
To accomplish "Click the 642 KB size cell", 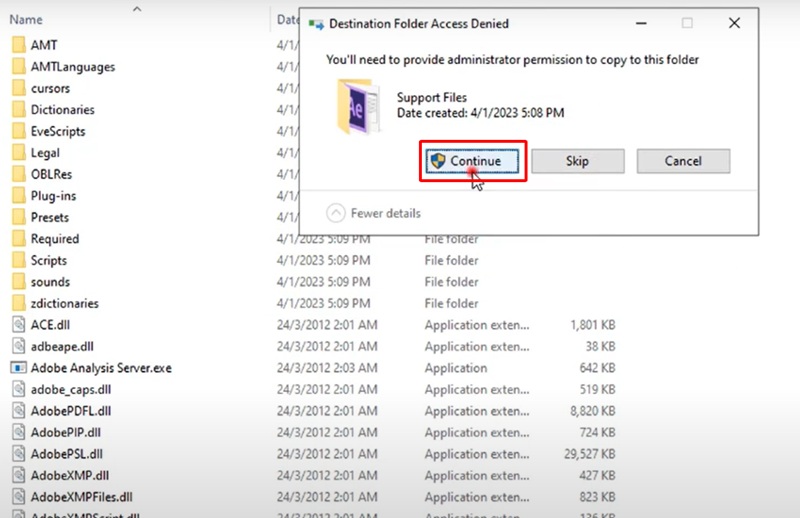I will (597, 368).
